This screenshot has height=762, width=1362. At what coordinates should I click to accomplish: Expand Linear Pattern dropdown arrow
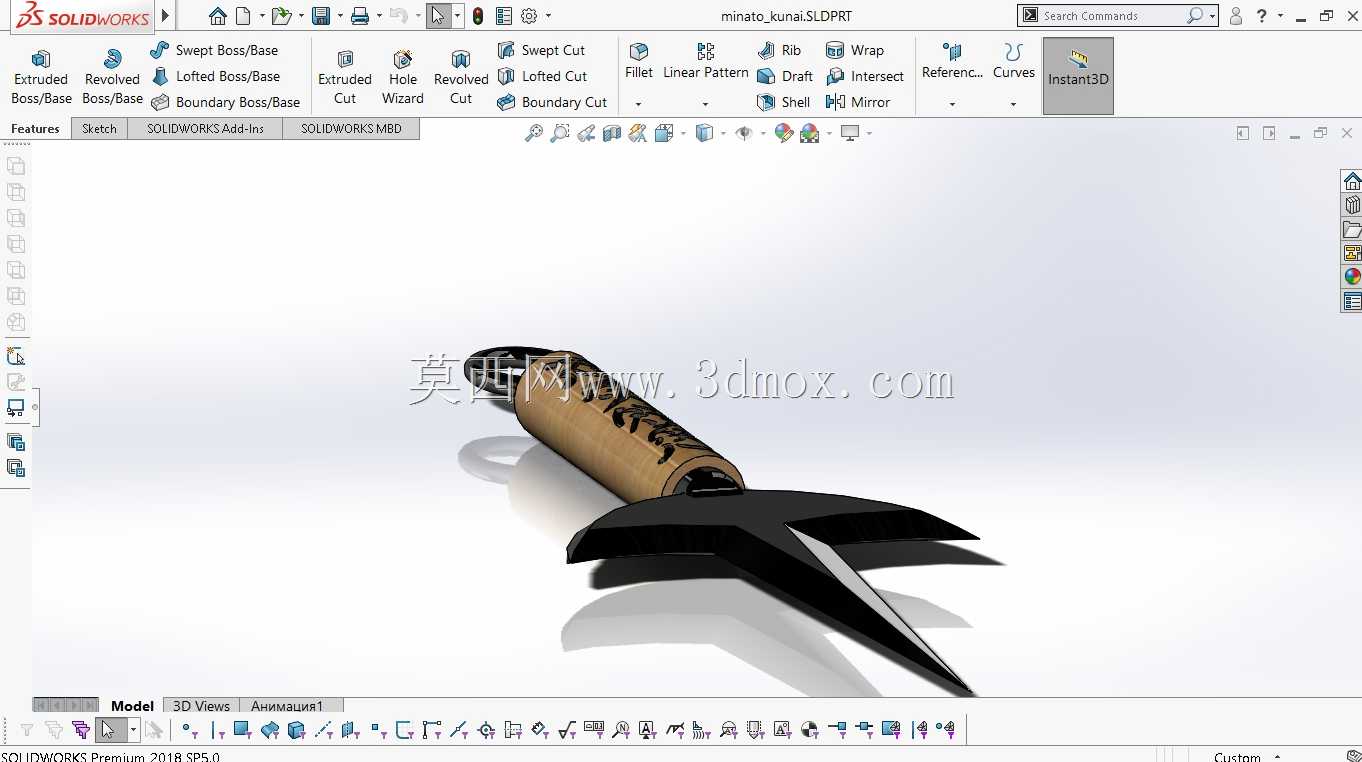(x=705, y=103)
